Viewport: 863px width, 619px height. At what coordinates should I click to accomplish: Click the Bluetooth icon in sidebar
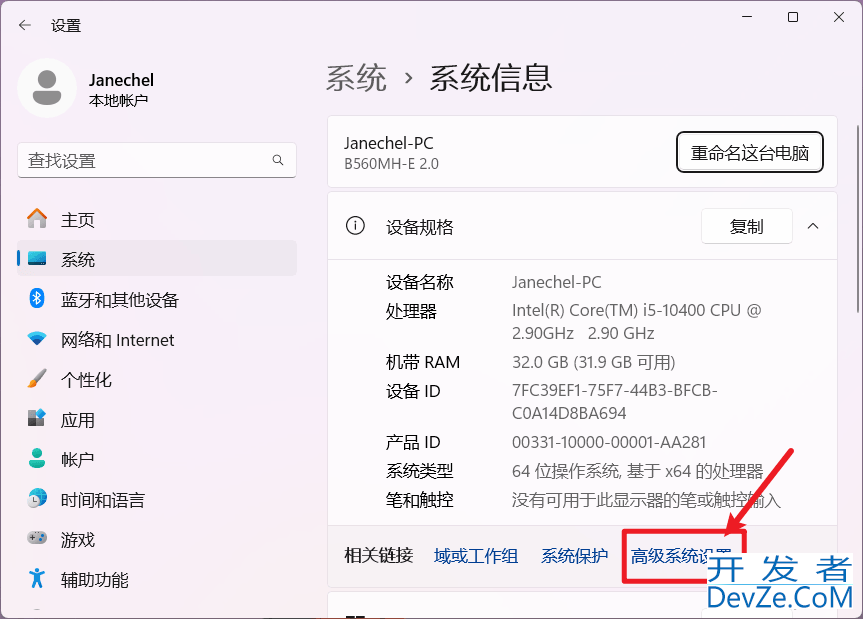tap(37, 299)
